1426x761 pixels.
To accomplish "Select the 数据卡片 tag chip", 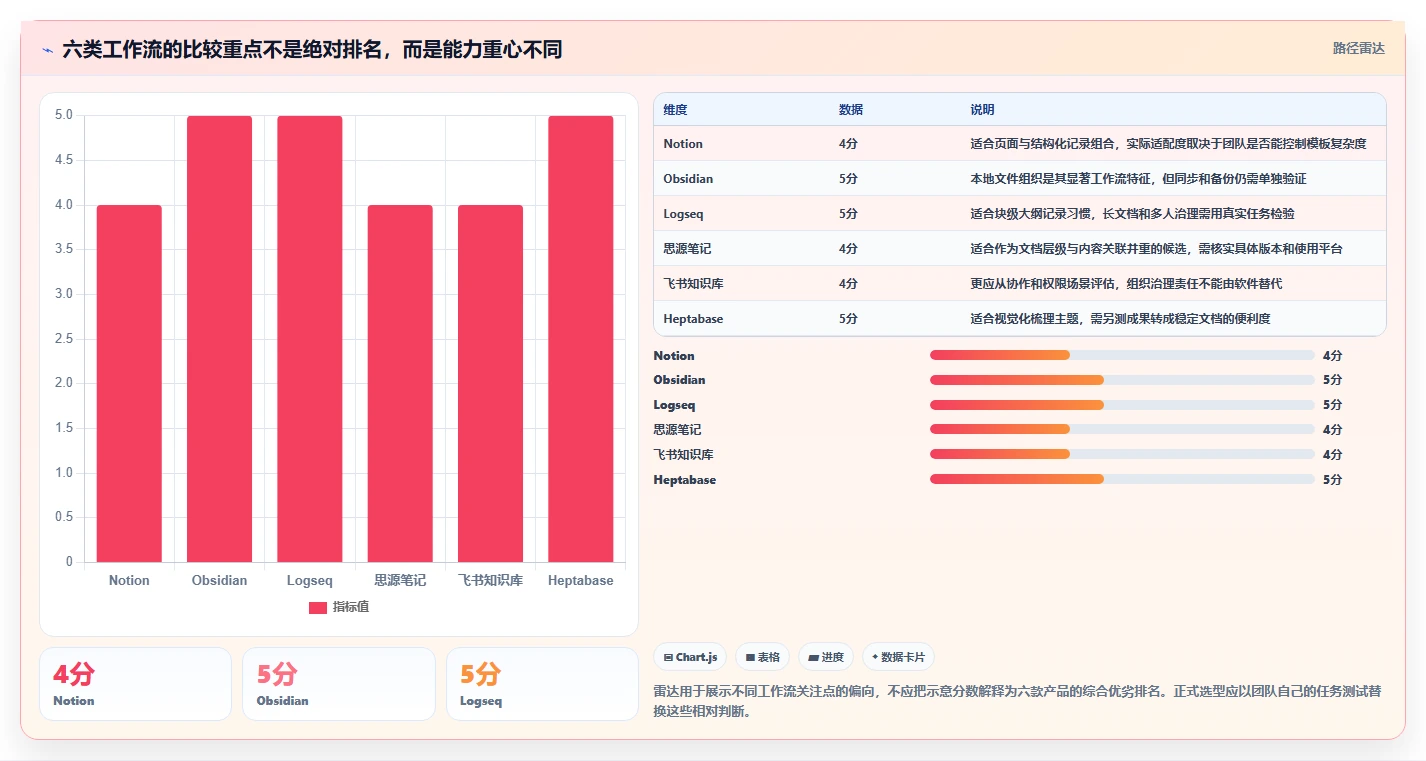I will pos(898,657).
